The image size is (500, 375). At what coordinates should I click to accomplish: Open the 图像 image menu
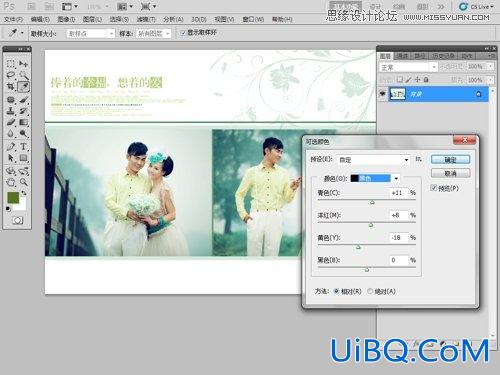click(66, 19)
